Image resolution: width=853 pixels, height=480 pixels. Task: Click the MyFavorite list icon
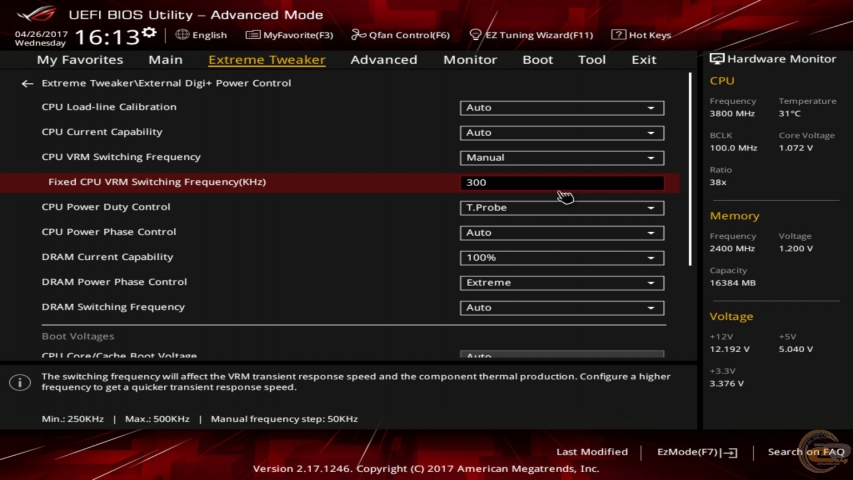point(252,35)
